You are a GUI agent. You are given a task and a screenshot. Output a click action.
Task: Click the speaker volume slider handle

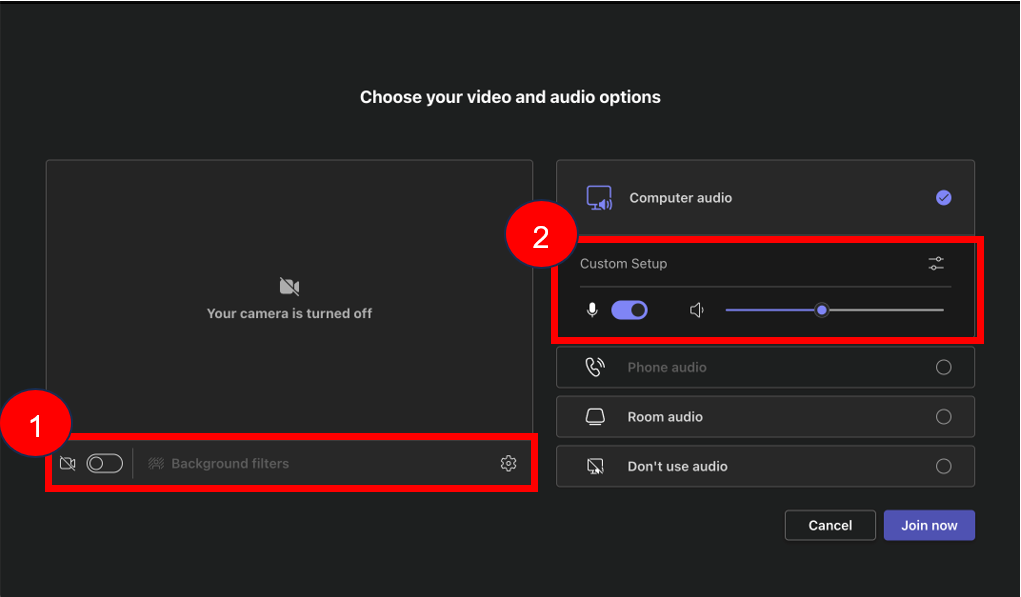[x=822, y=310]
